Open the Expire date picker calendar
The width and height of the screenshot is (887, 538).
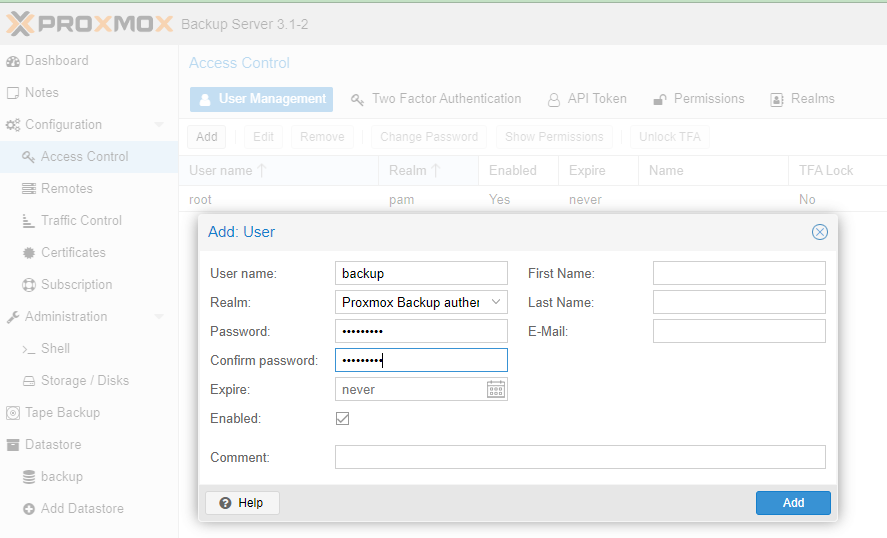pyautogui.click(x=496, y=389)
